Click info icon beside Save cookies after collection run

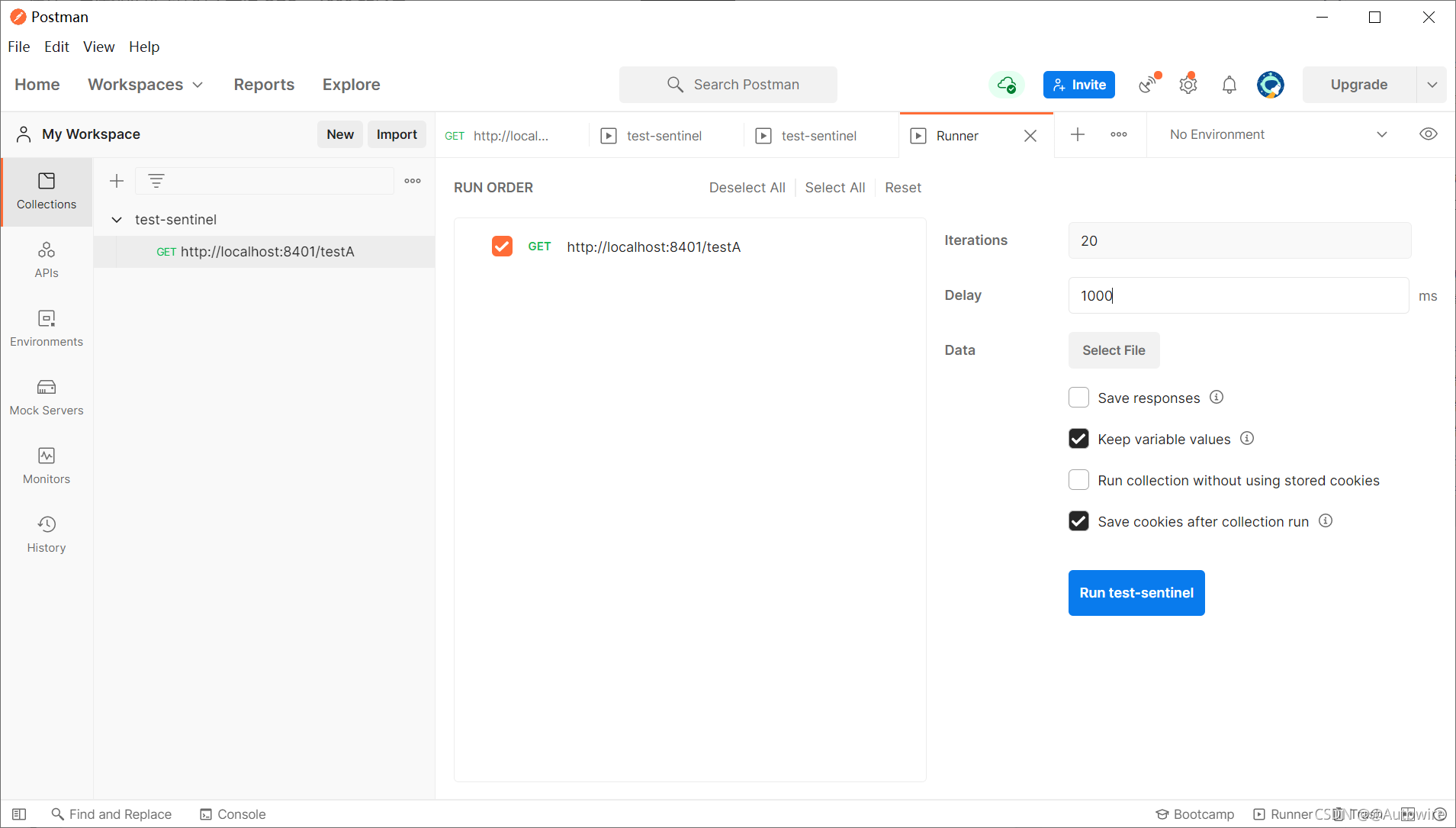(1326, 520)
